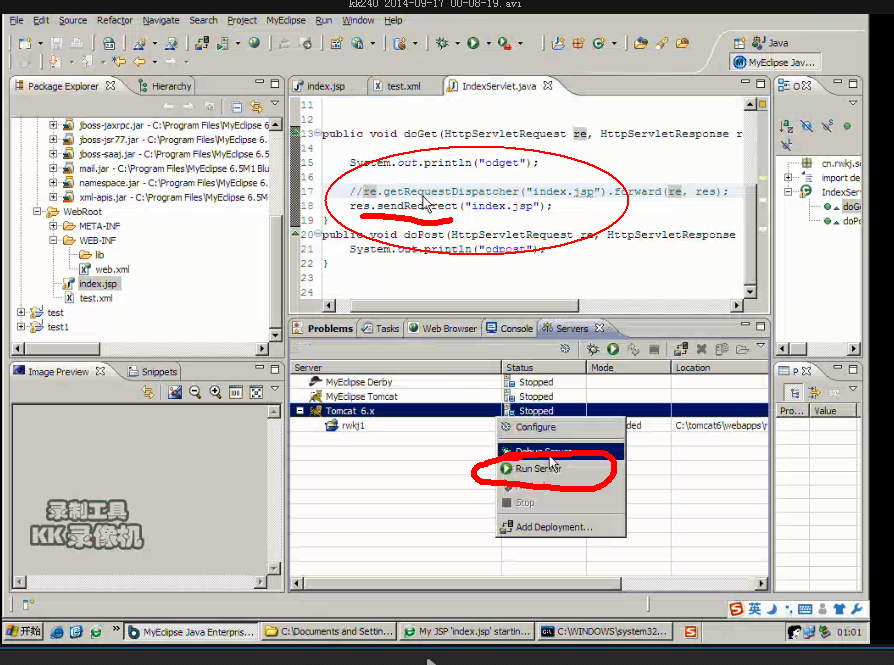Close IndexServlet.java editor tab
This screenshot has height=665, width=894.
(x=548, y=86)
